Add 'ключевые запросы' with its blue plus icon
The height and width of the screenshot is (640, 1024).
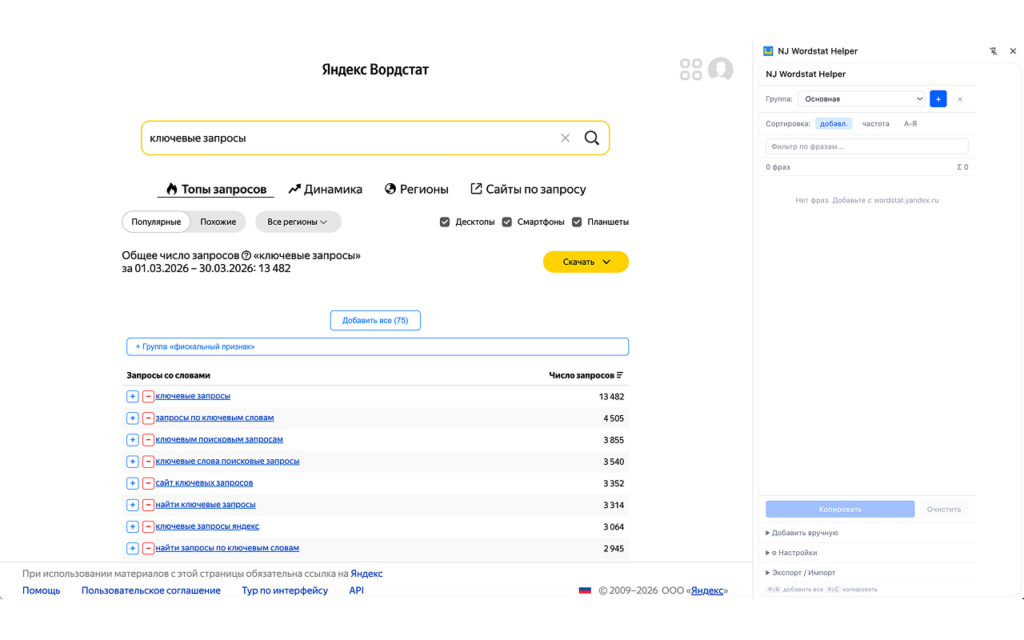click(132, 396)
